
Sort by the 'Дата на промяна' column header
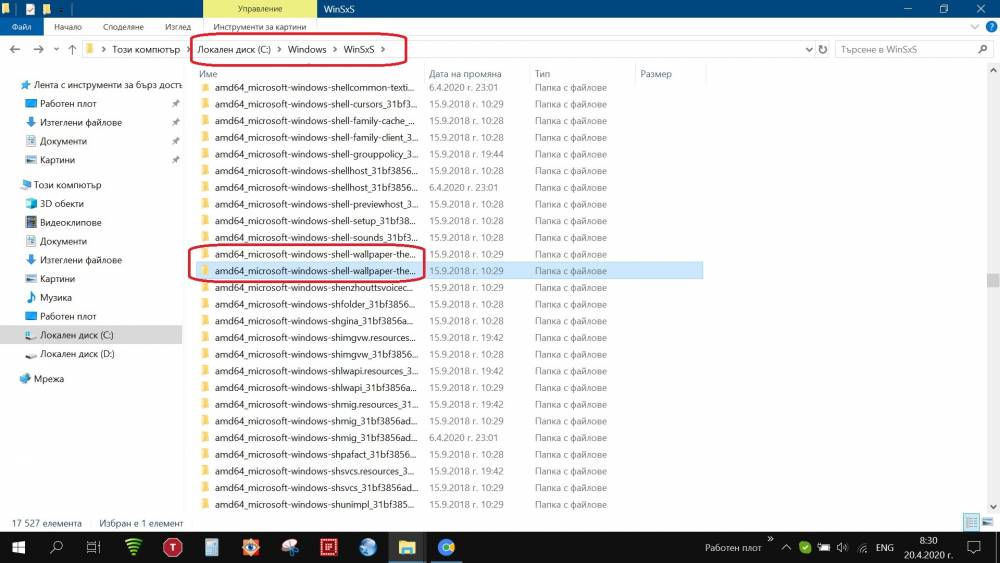(465, 74)
